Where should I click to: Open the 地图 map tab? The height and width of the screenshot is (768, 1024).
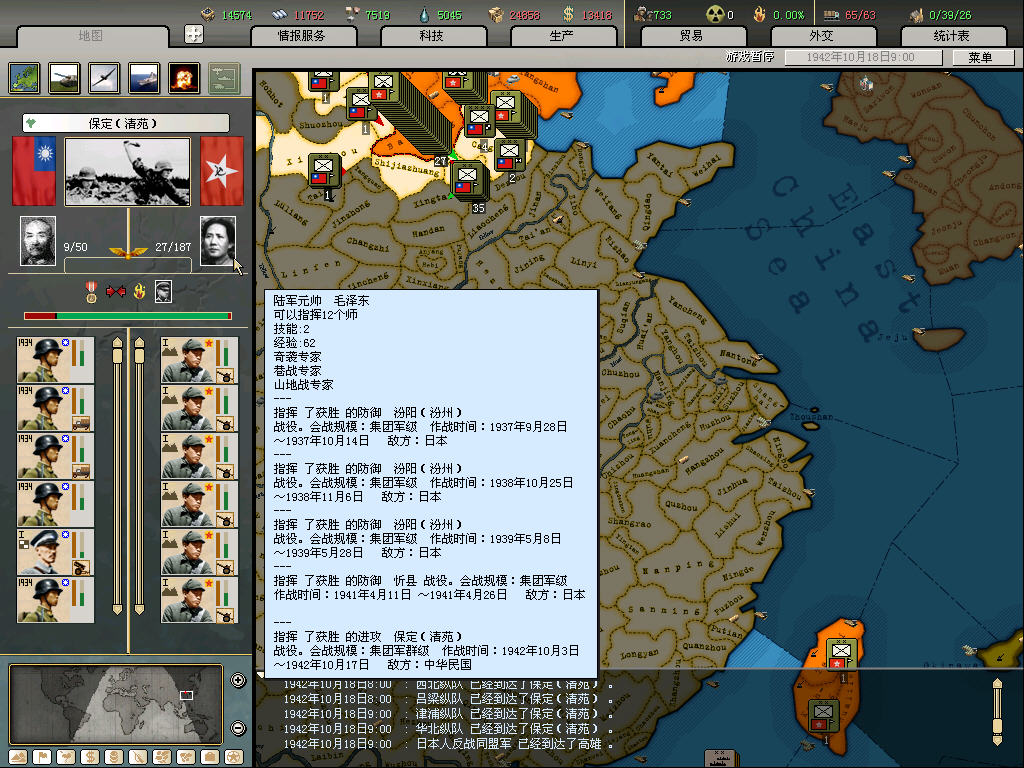point(91,36)
